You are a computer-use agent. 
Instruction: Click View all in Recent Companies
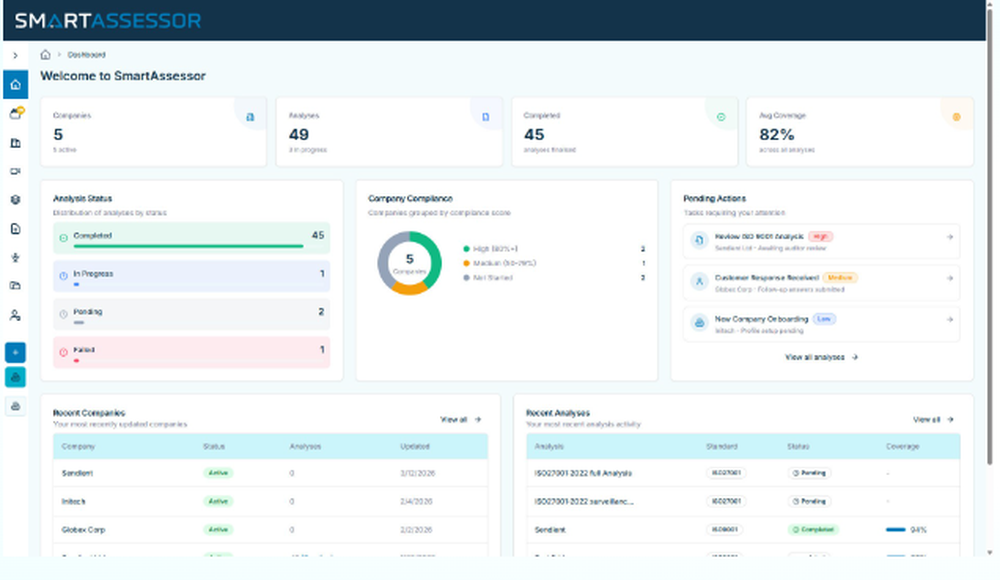tap(458, 420)
